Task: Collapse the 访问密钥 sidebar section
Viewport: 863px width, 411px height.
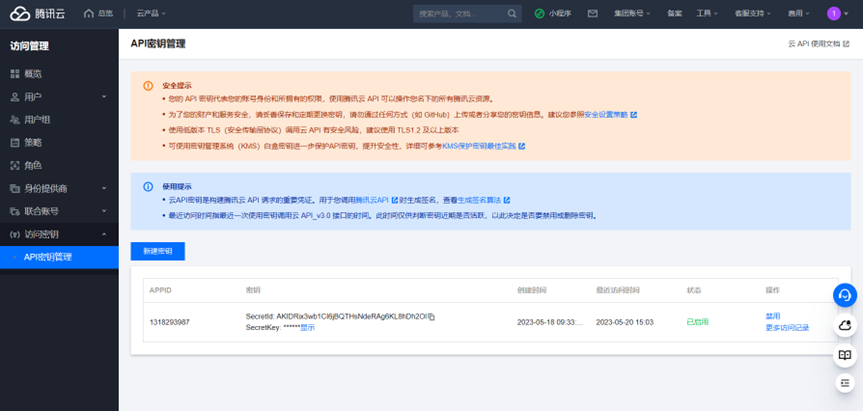Action: (x=59, y=234)
